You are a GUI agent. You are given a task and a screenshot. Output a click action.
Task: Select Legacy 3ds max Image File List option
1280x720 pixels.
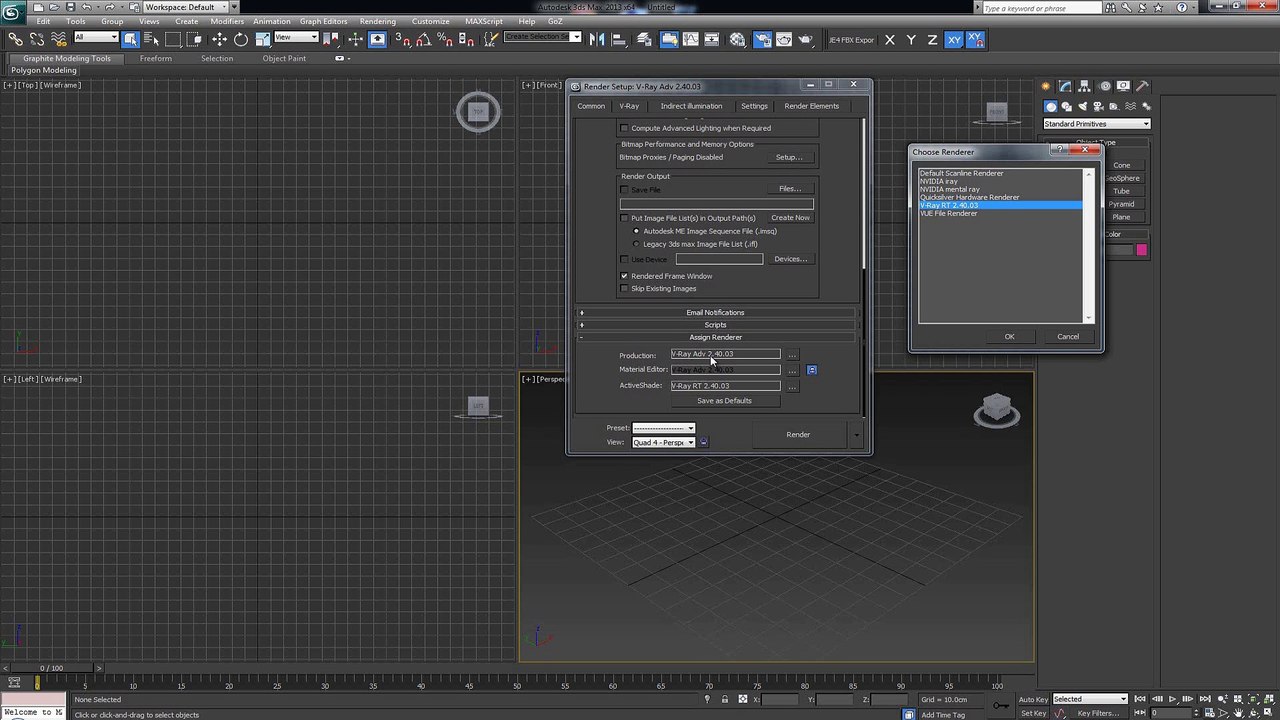(637, 244)
